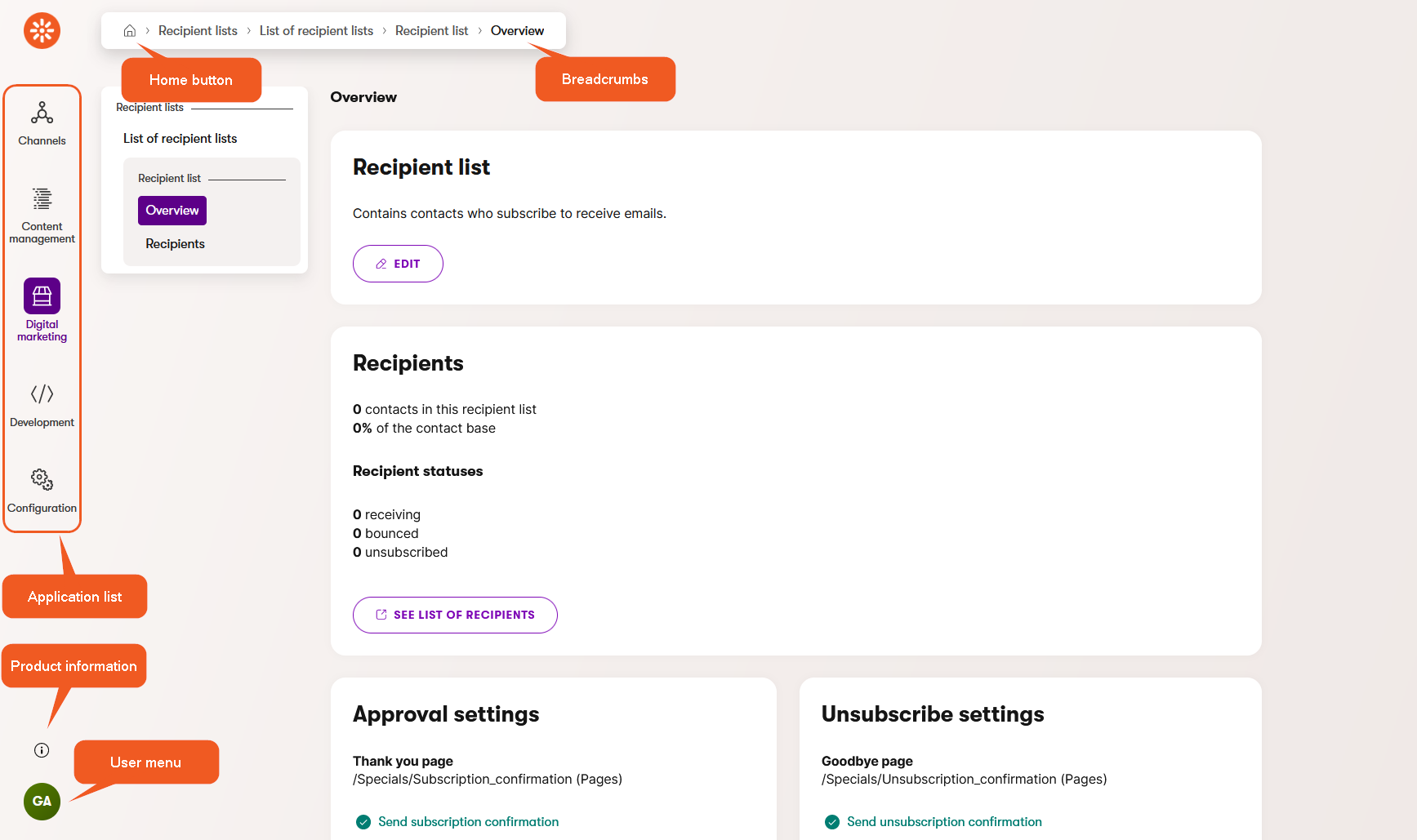Viewport: 1417px width, 840px height.
Task: Click List of recipient lists breadcrumb
Action: coord(316,31)
